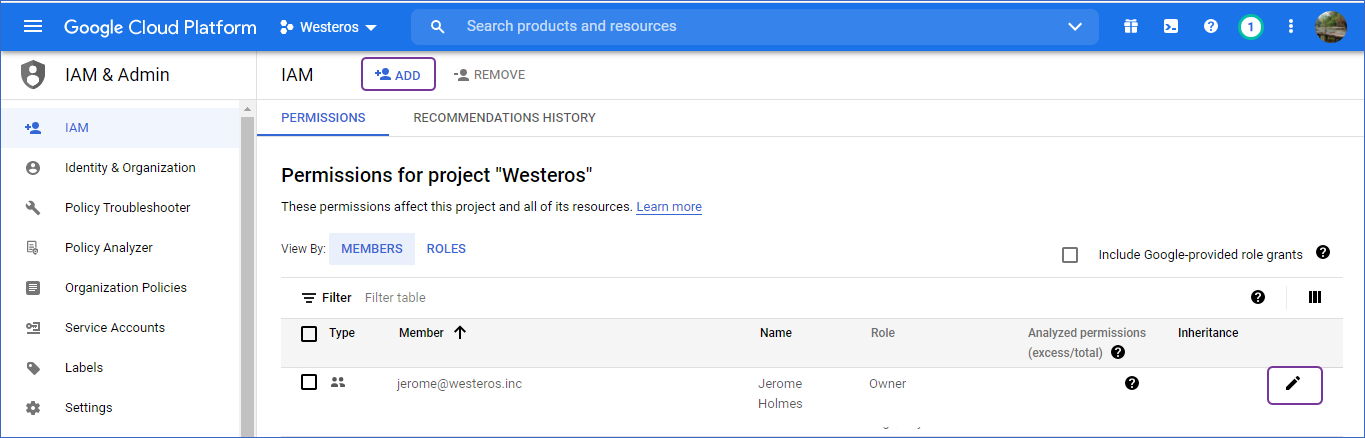Open the hamburger navigation menu

click(x=33, y=27)
